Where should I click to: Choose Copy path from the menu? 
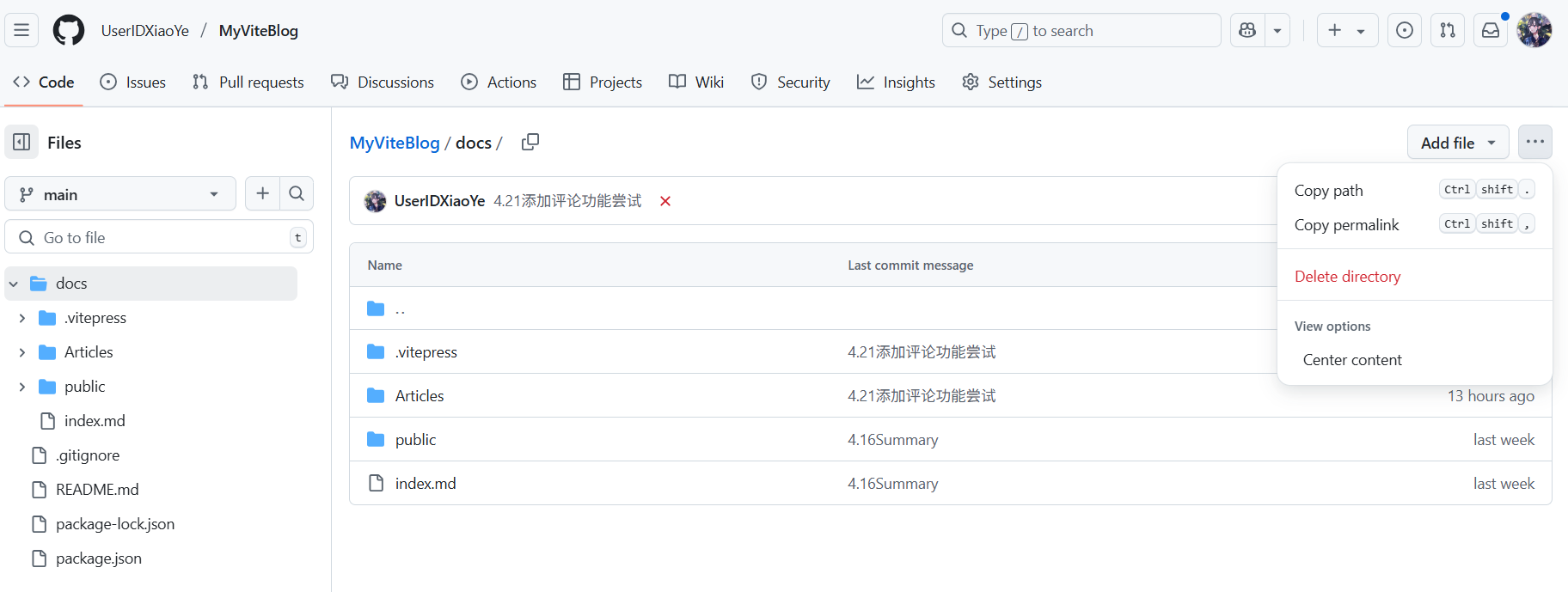1414,190
